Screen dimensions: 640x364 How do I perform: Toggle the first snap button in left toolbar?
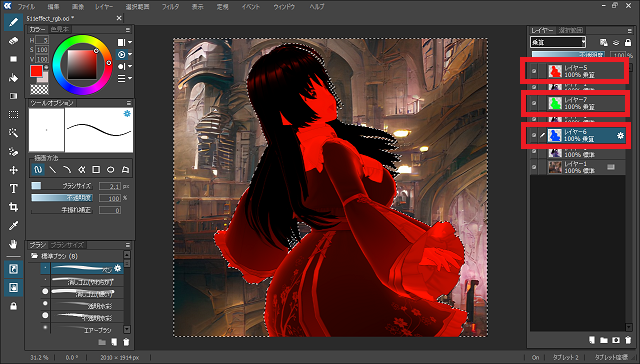tap(13, 269)
